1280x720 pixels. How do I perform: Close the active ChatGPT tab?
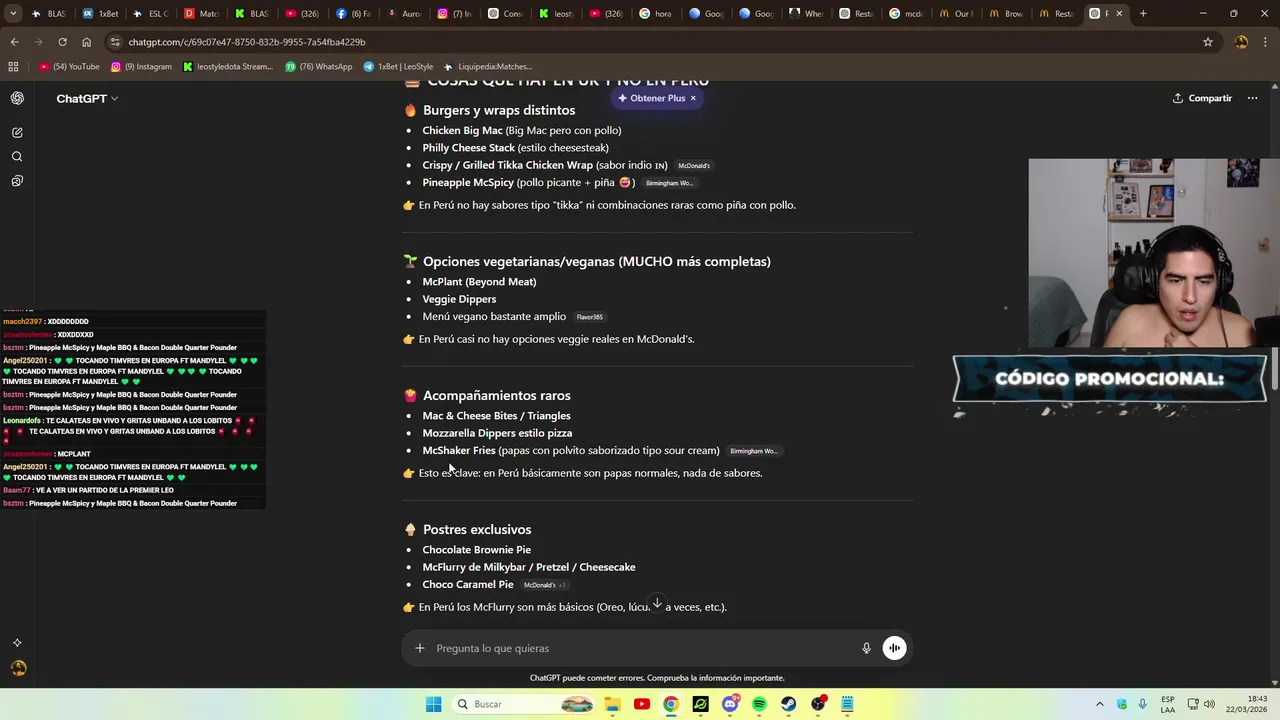[1119, 14]
